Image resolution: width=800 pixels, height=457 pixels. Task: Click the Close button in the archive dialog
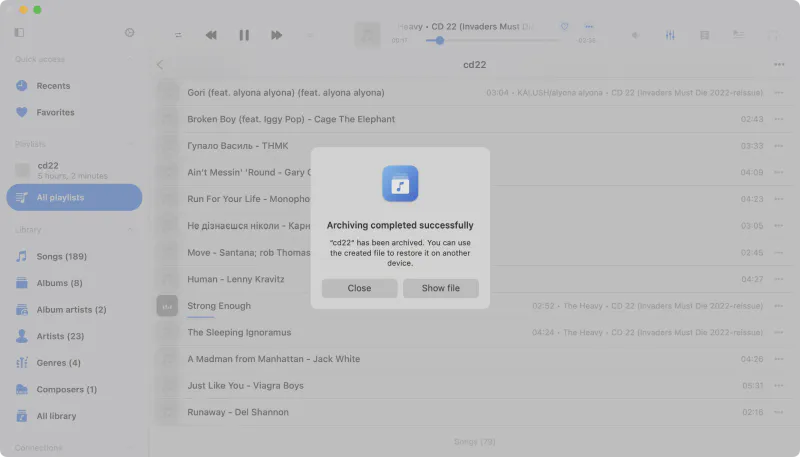(x=359, y=288)
